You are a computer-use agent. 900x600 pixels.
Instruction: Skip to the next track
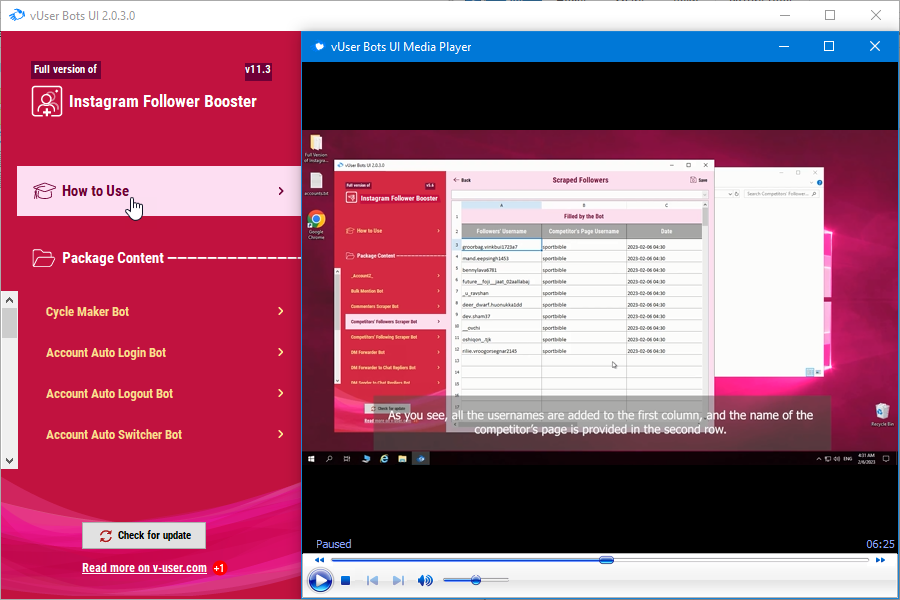[x=398, y=580]
